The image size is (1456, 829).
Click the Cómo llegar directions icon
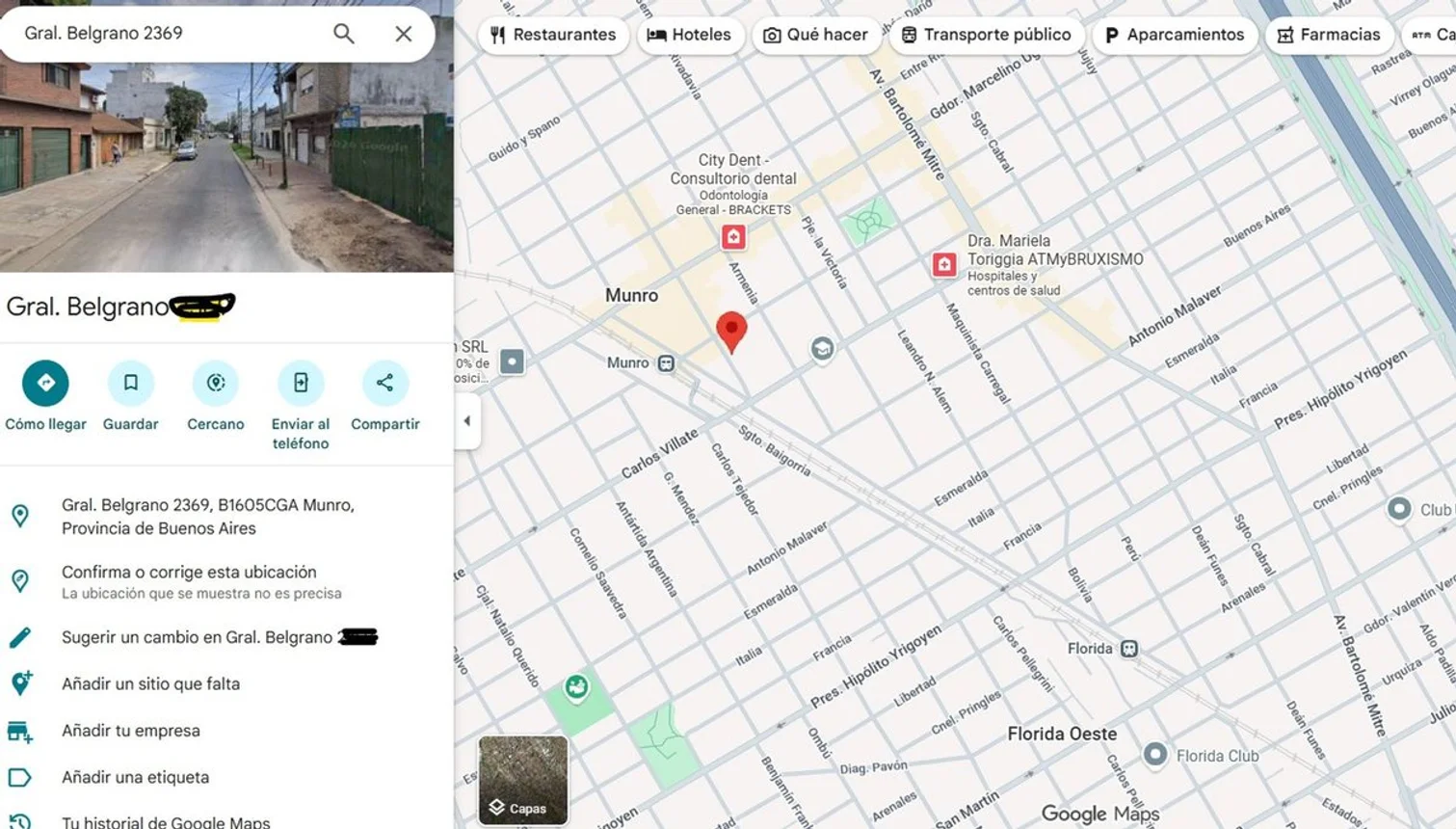point(45,383)
